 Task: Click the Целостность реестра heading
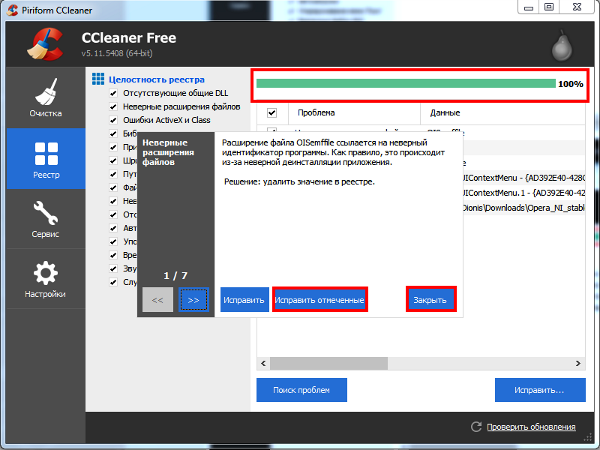click(x=157, y=80)
